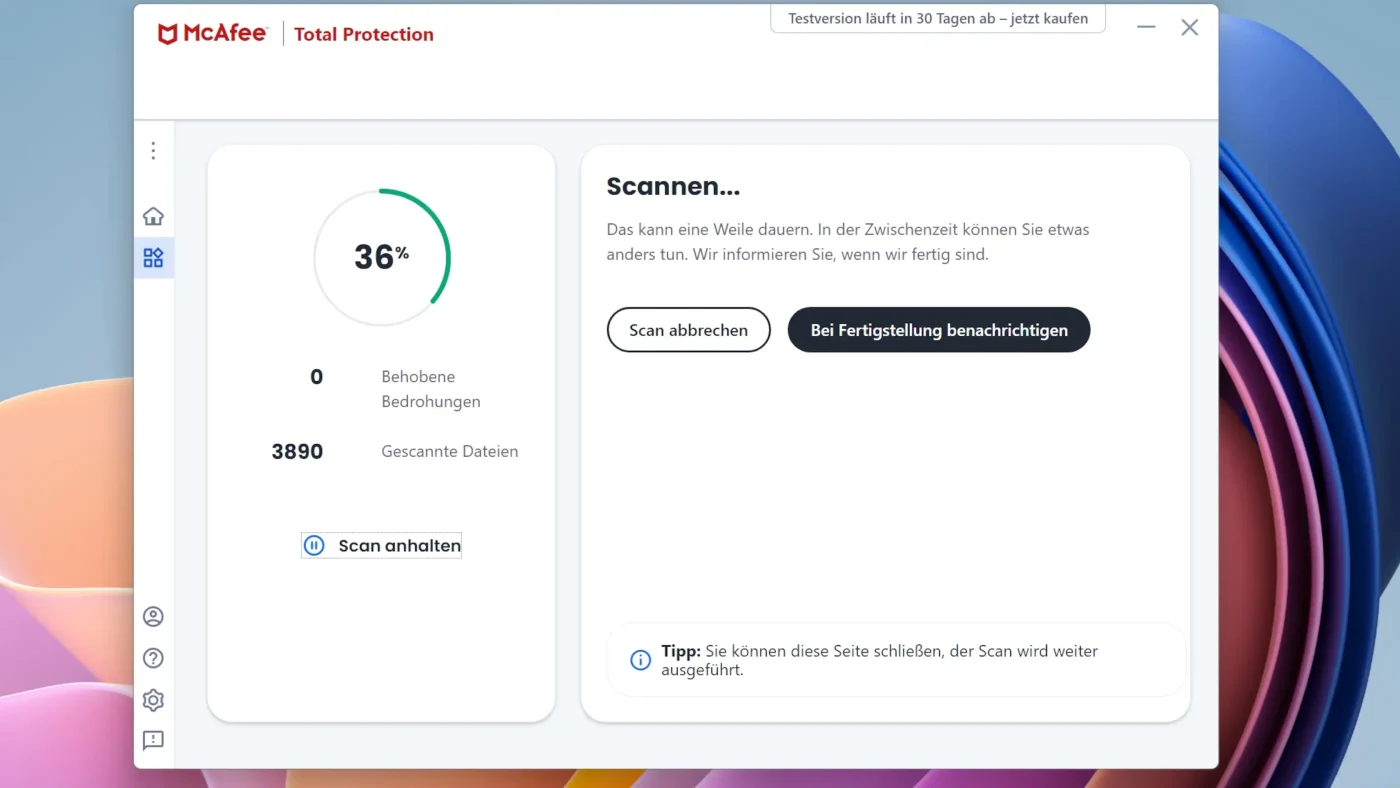Click the Gescannte Dateien label

click(450, 451)
